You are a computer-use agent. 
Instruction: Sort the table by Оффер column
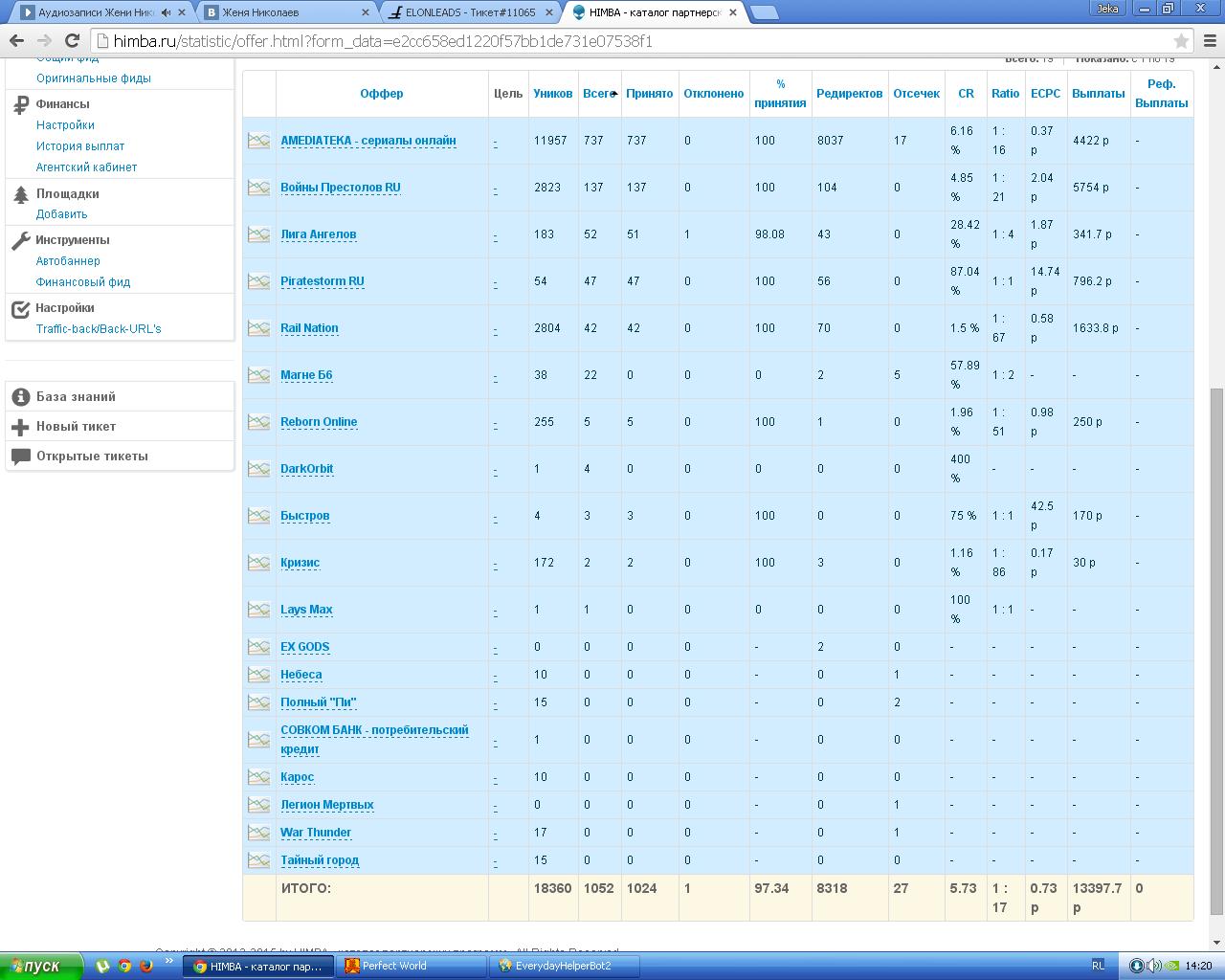tap(382, 94)
